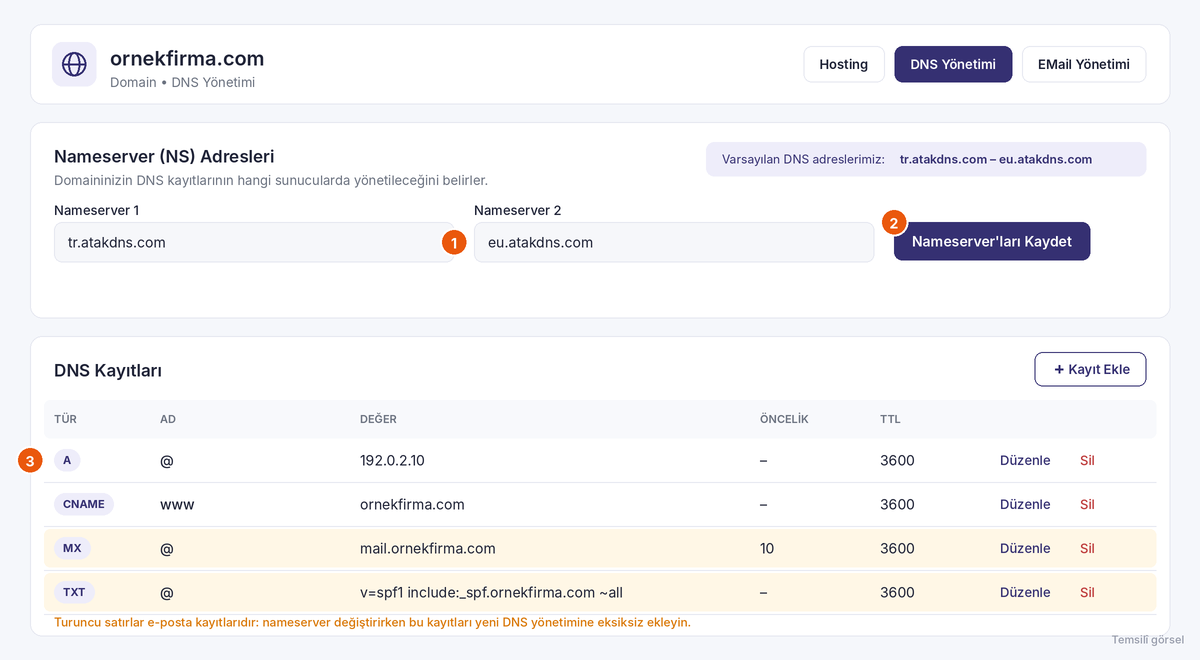Click the CNAME record type badge
The width and height of the screenshot is (1200, 660).
(84, 504)
